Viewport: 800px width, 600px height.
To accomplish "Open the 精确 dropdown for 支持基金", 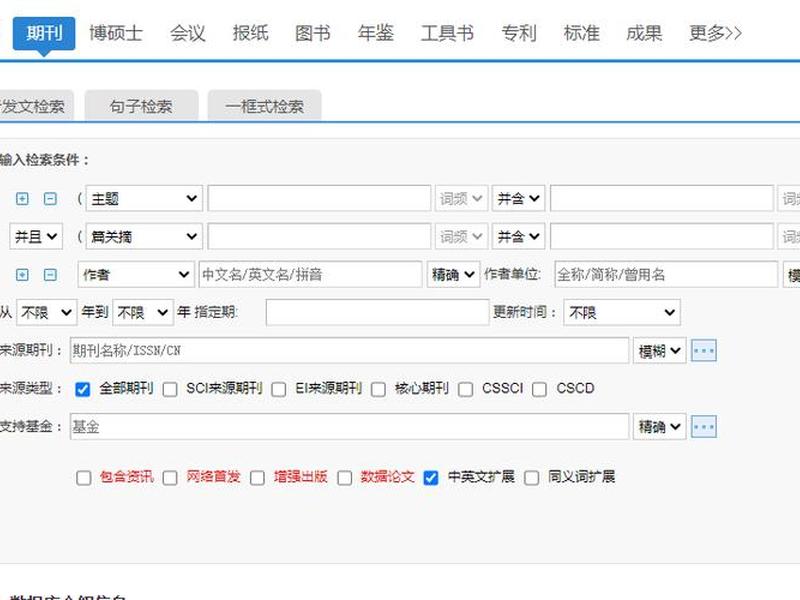I will coord(660,427).
